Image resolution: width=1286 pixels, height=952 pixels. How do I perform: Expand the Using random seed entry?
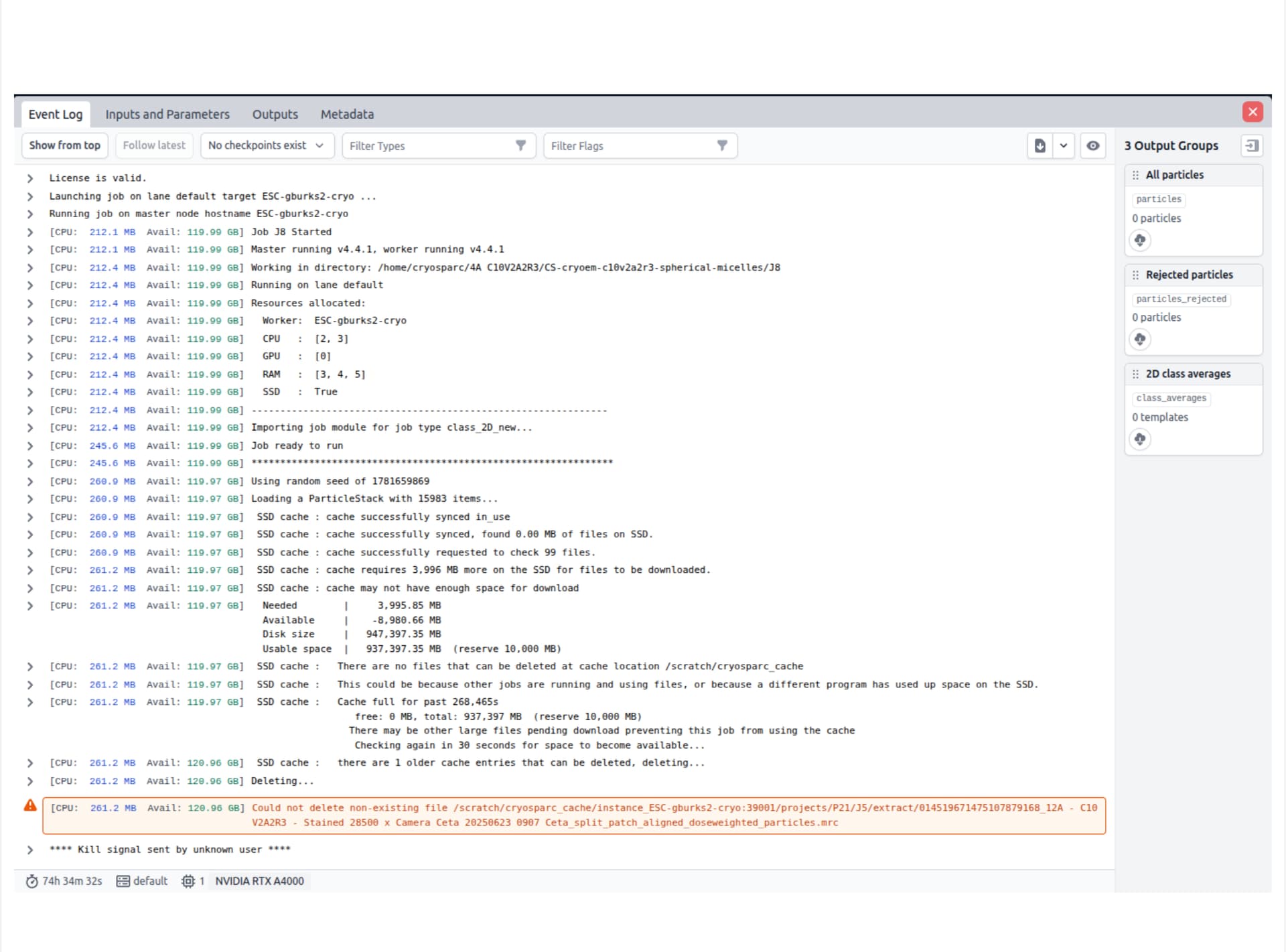coord(30,481)
